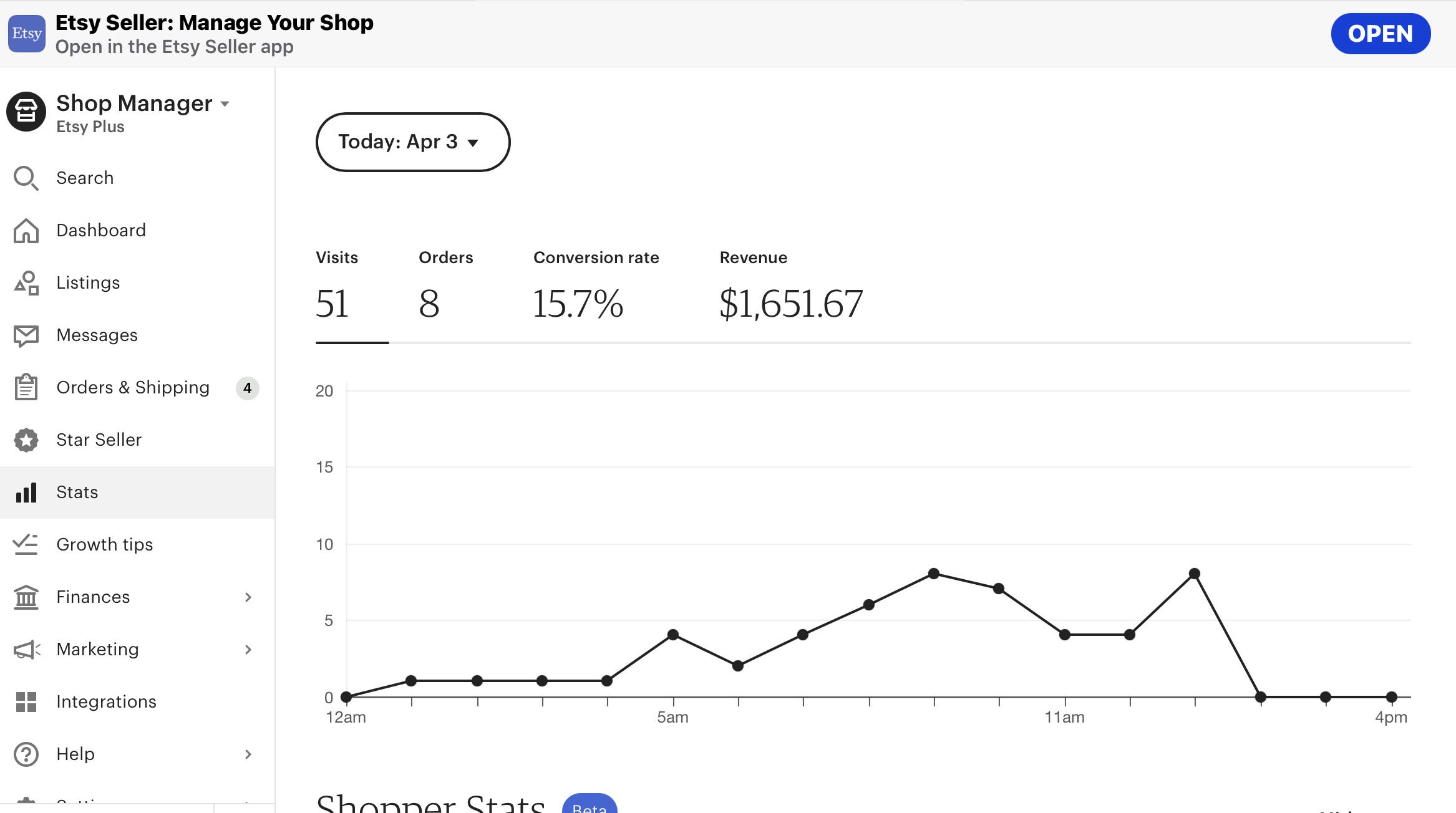The image size is (1456, 813).
Task: Click the Orders & Shipping clipboard icon
Action: (26, 387)
